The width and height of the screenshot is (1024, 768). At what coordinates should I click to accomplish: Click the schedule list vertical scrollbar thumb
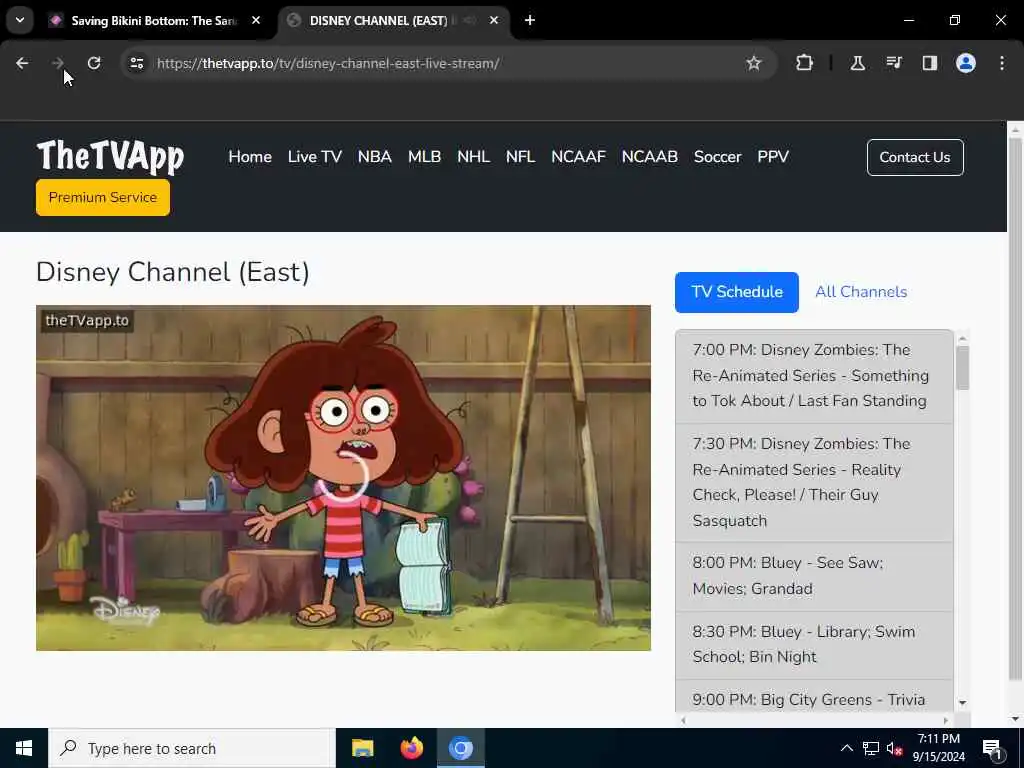click(x=962, y=368)
